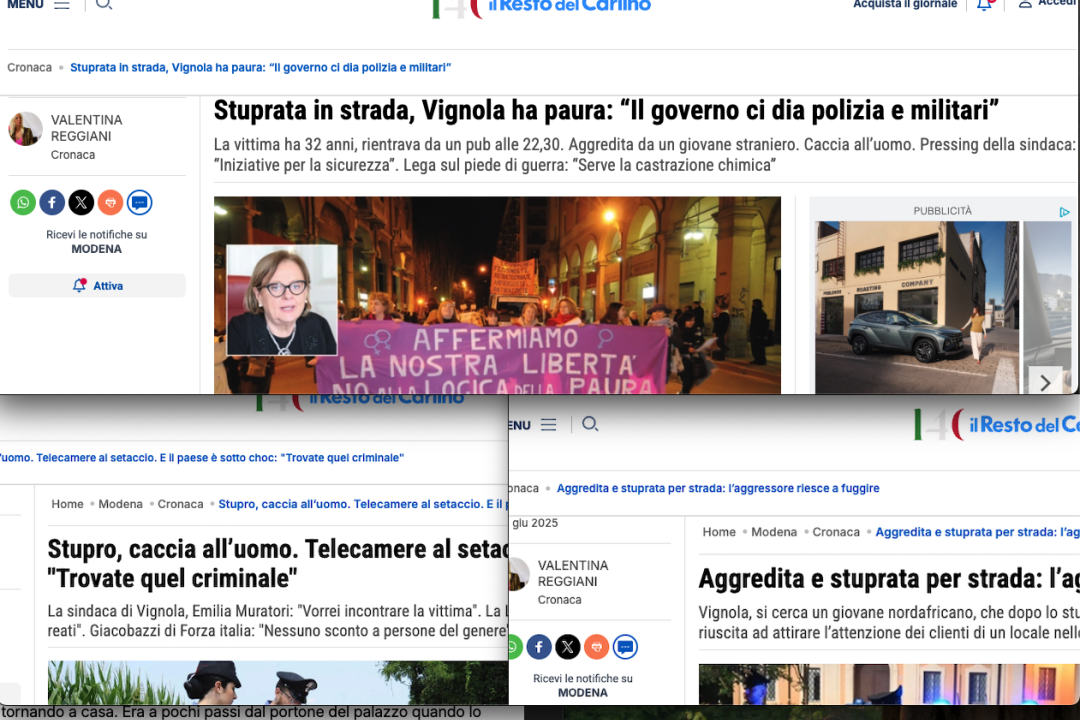Open AdChoices icon on the Pubblicità banner
1080x720 pixels.
click(x=1064, y=212)
